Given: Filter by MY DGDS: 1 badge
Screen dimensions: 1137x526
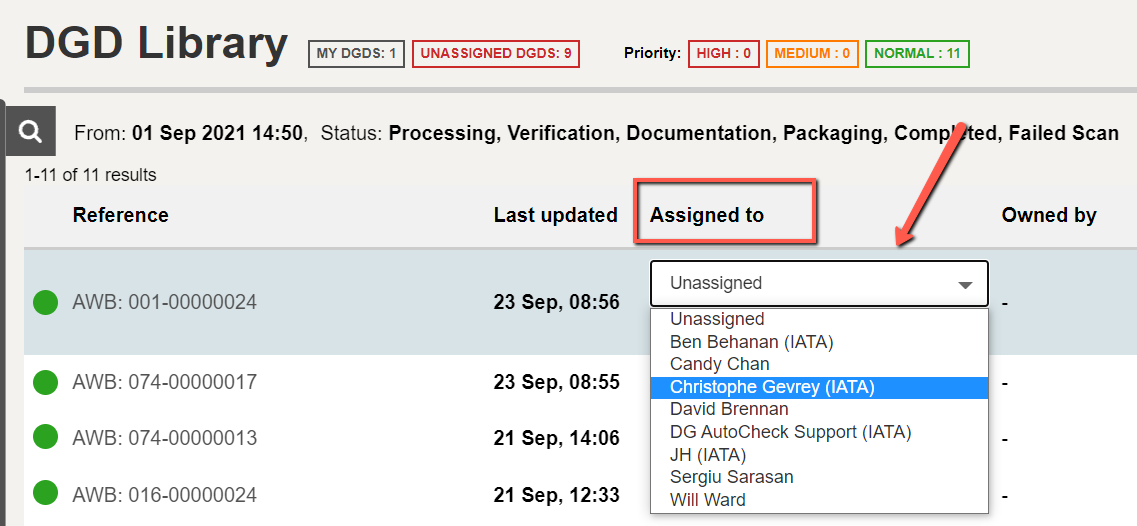Looking at the screenshot, I should point(356,53).
